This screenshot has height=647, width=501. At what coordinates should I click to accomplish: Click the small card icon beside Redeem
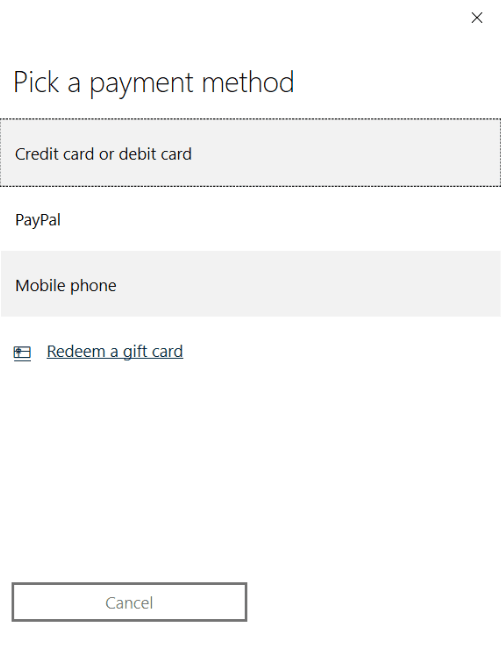[22, 353]
